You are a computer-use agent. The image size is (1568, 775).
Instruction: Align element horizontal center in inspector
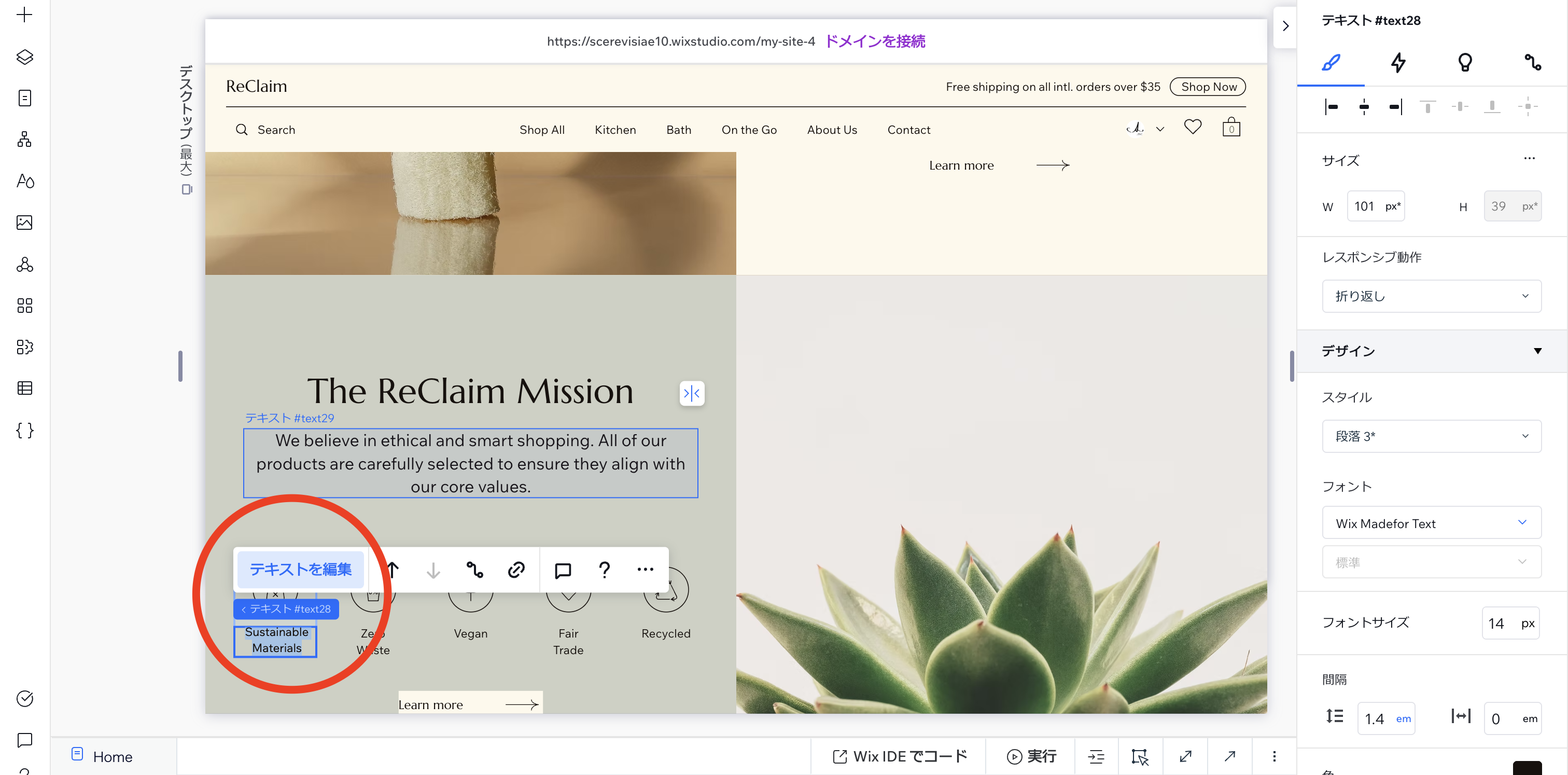coord(1364,106)
